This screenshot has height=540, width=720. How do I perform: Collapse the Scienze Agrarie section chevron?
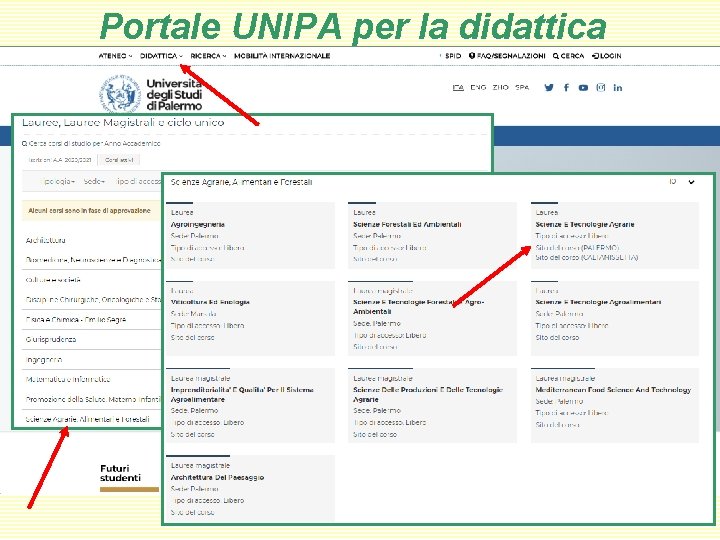[691, 182]
